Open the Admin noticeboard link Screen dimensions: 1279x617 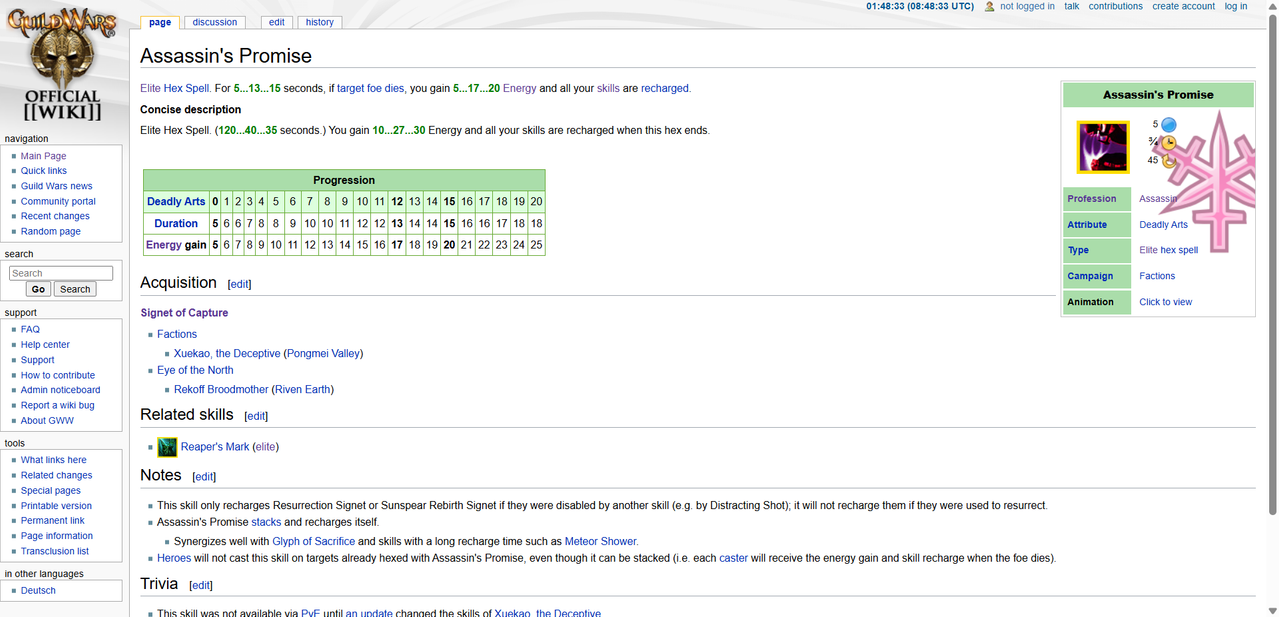[x=61, y=390]
